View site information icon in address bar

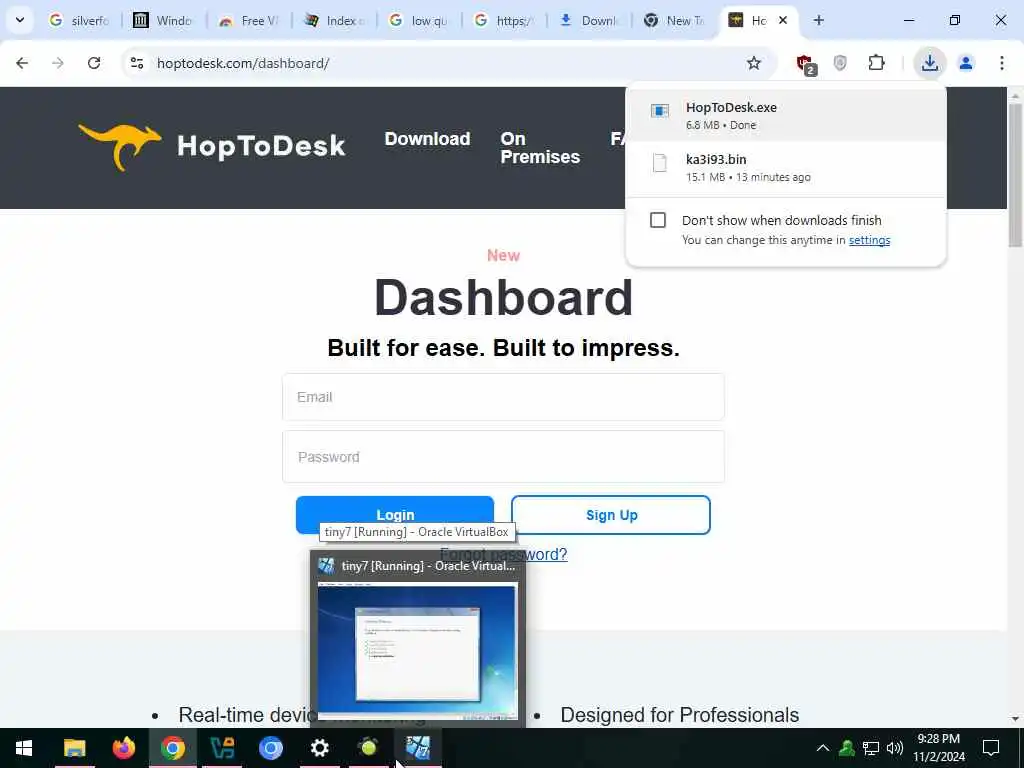[x=137, y=63]
